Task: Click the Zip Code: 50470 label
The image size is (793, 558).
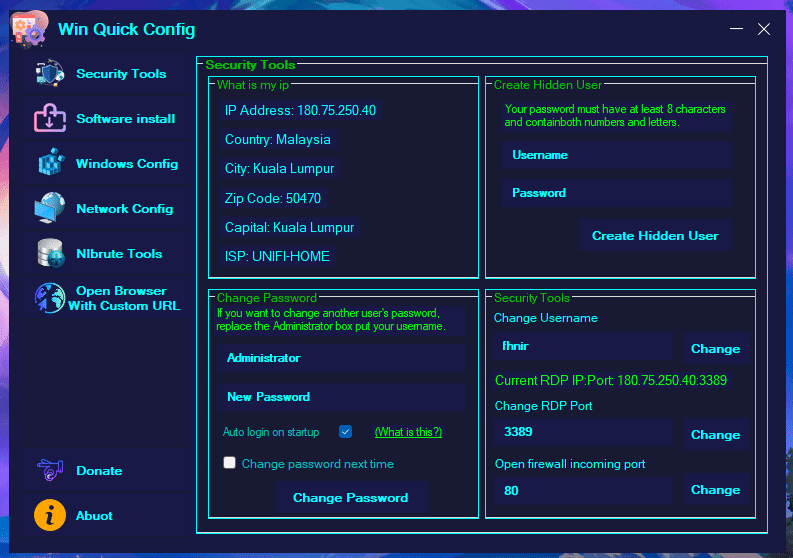Action: [273, 198]
